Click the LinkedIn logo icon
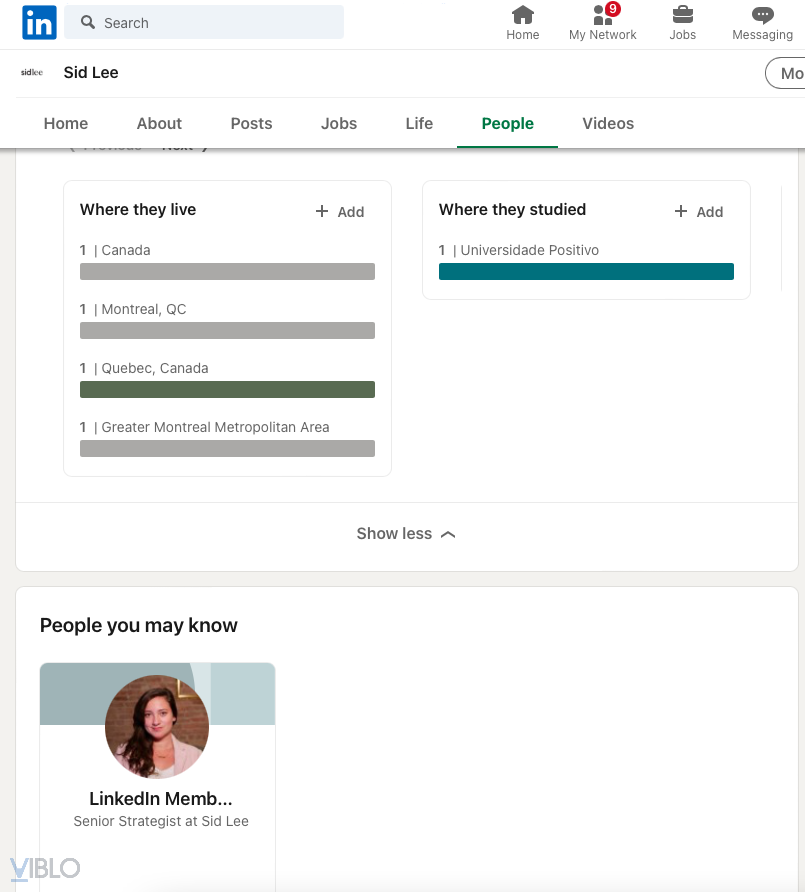 tap(39, 22)
